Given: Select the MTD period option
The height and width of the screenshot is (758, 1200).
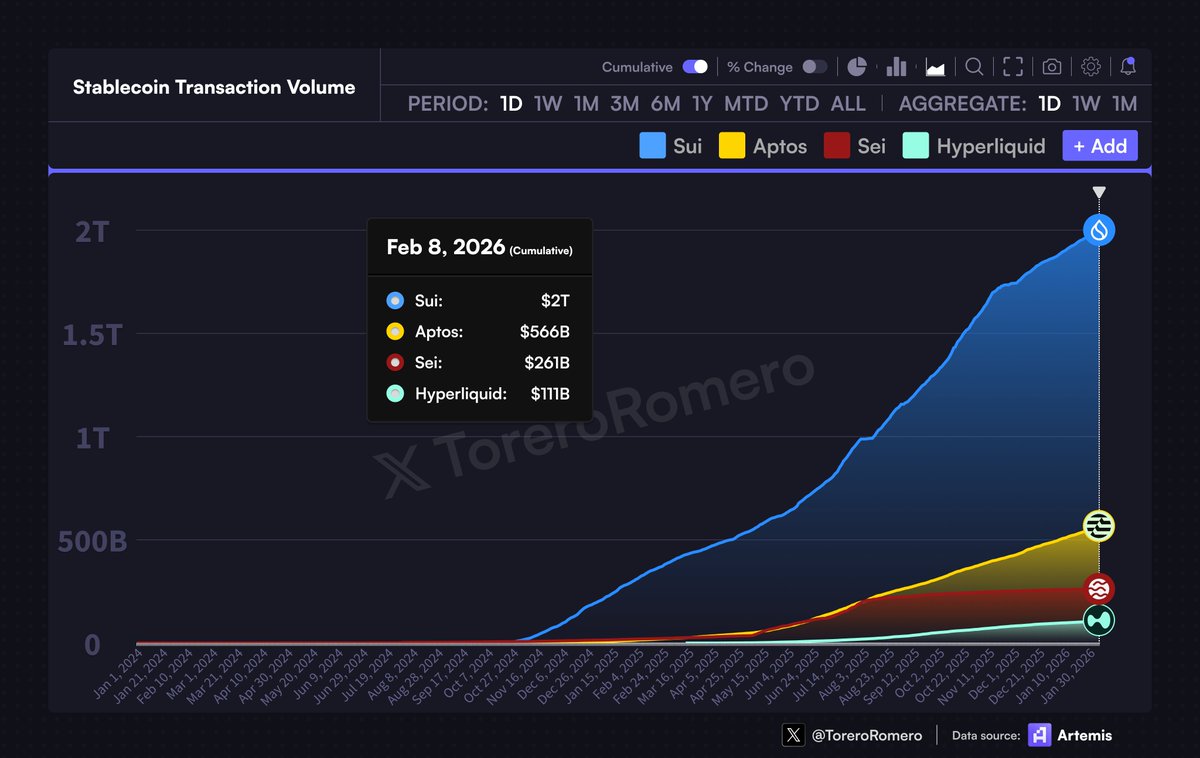Looking at the screenshot, I should 746,104.
